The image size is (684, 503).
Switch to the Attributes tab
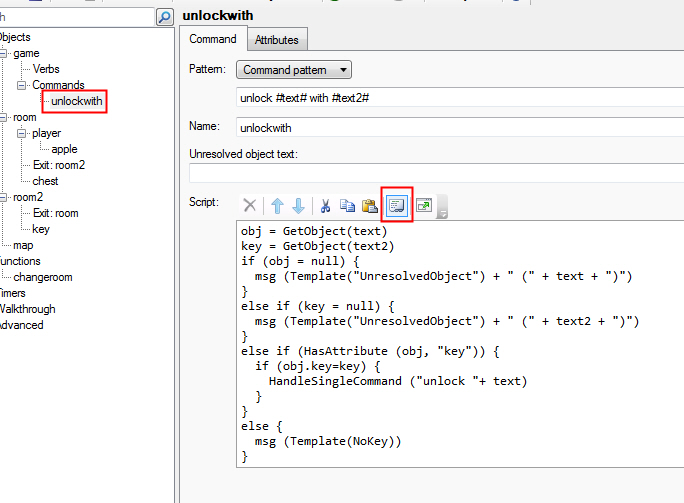[x=277, y=40]
